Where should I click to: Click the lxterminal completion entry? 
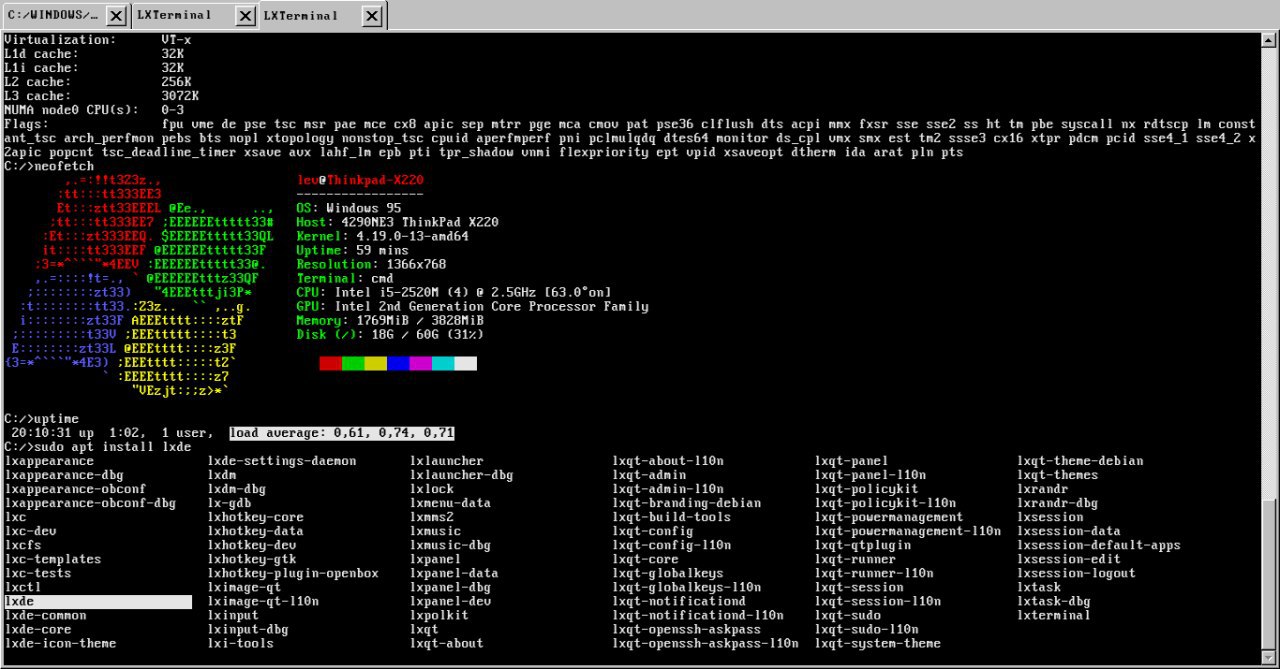[1054, 615]
